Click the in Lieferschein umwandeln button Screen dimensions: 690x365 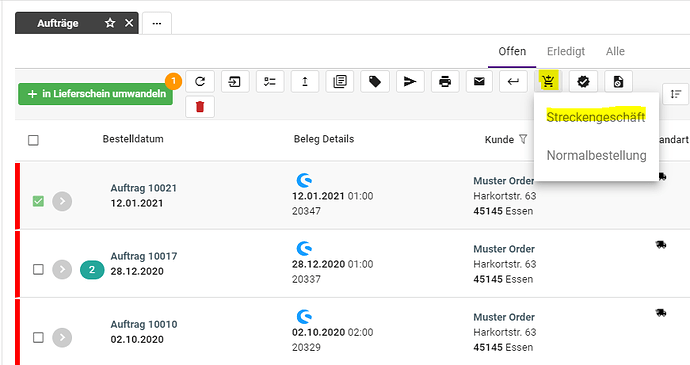[95, 94]
